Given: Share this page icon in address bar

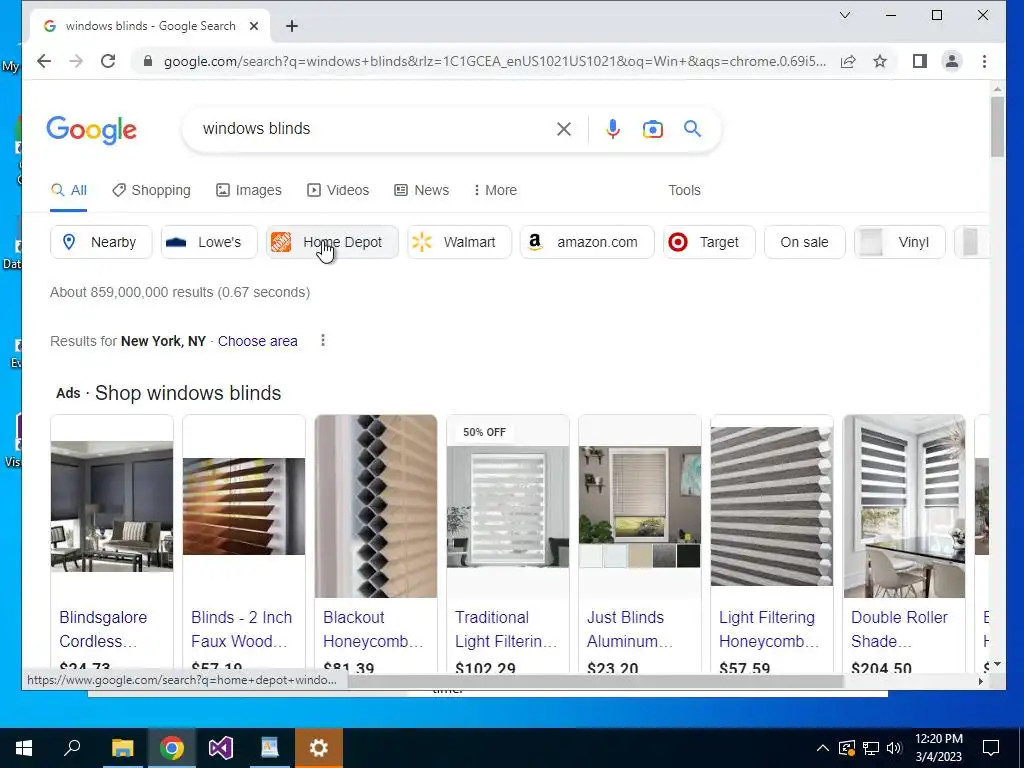Looking at the screenshot, I should (848, 61).
